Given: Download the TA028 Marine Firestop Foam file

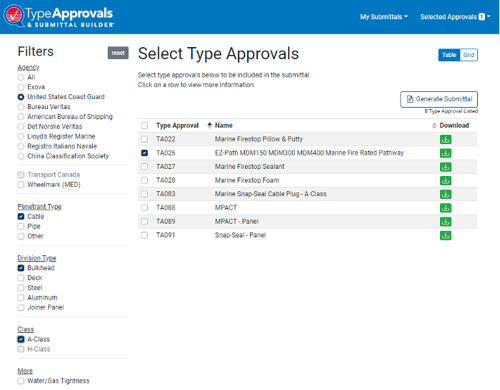Looking at the screenshot, I should 445,180.
